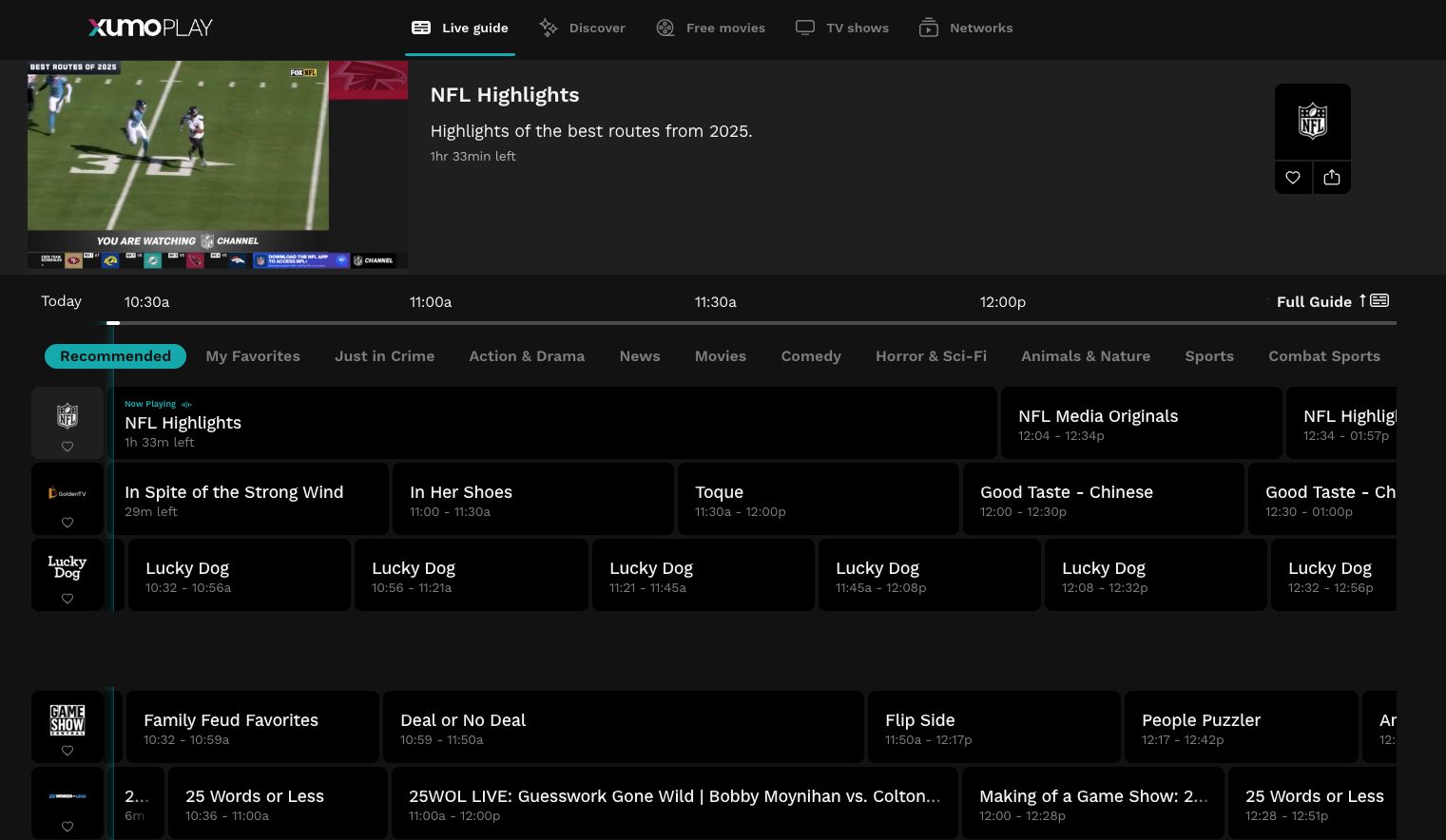The image size is (1446, 840).
Task: Toggle favorite heart for 25 Words or Less channel
Action: coord(67,827)
